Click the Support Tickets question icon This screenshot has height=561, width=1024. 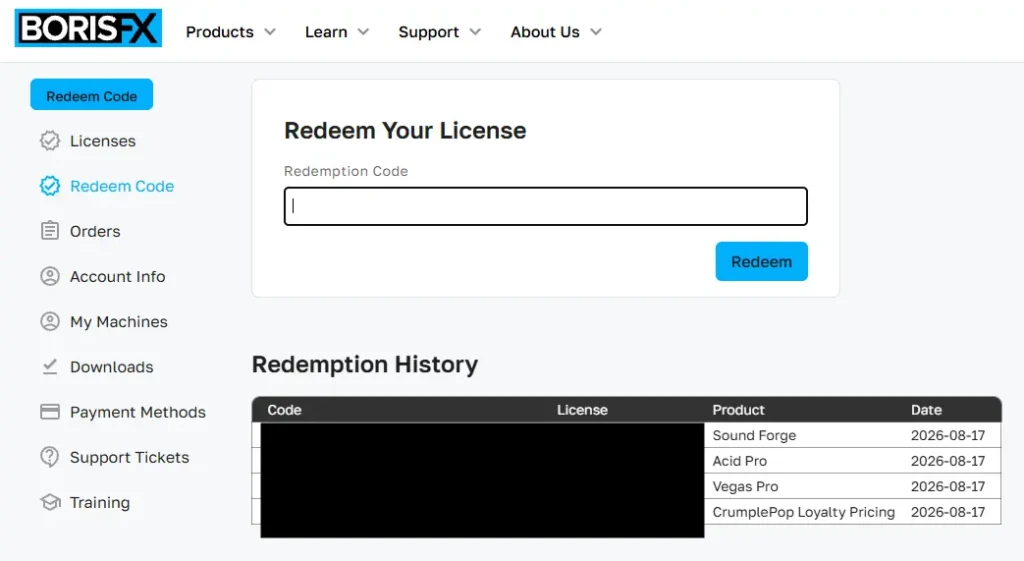point(50,457)
